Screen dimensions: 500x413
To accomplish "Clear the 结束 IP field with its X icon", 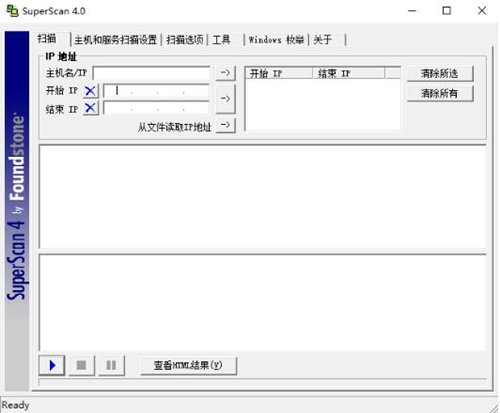I will 90,108.
